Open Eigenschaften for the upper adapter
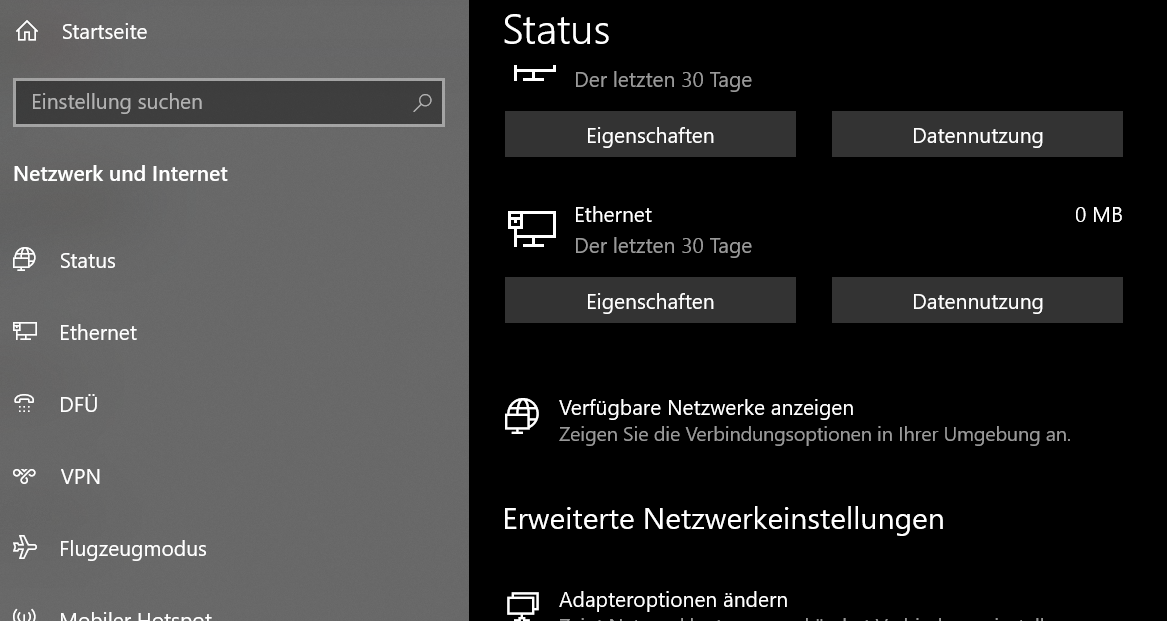The height and width of the screenshot is (621, 1167). click(650, 135)
